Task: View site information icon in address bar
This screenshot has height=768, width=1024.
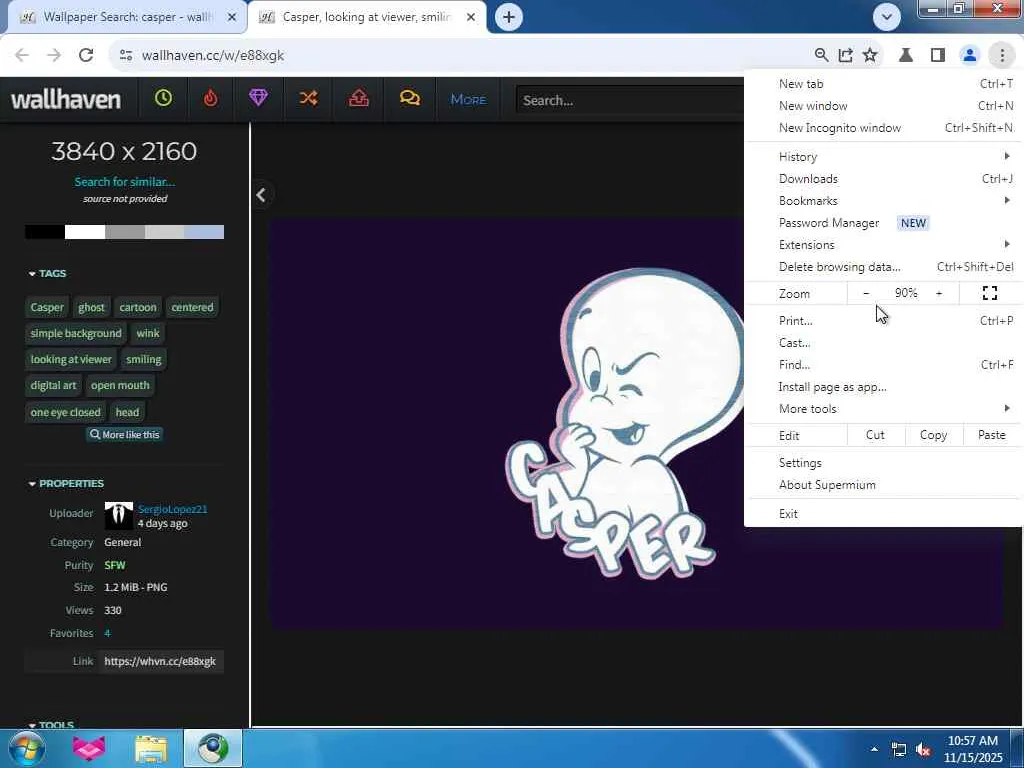Action: (126, 55)
